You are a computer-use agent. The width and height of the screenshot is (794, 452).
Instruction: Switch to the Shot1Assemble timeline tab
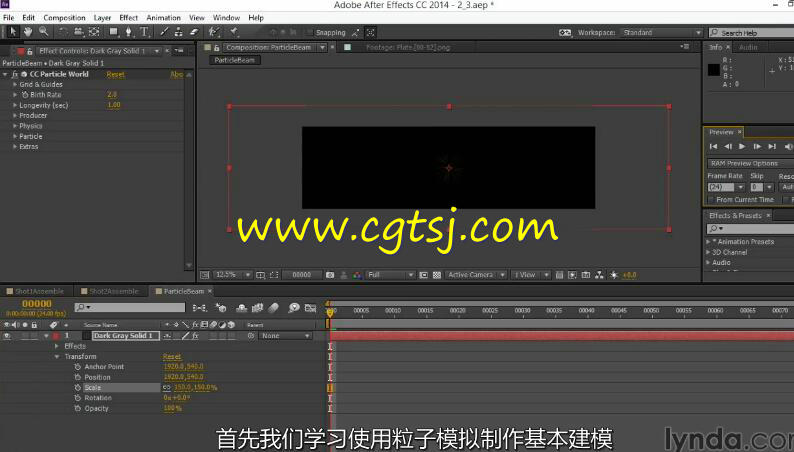pyautogui.click(x=39, y=292)
